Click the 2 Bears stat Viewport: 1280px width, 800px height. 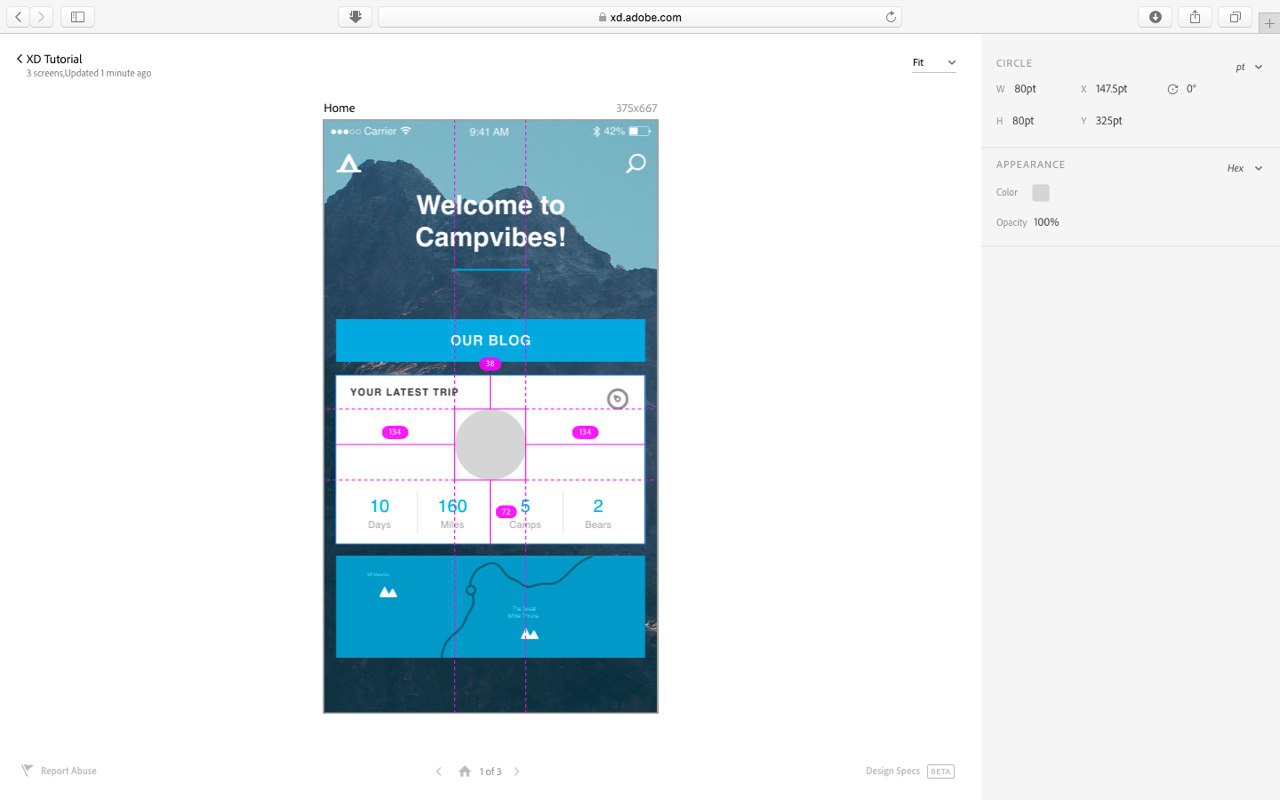pos(598,513)
